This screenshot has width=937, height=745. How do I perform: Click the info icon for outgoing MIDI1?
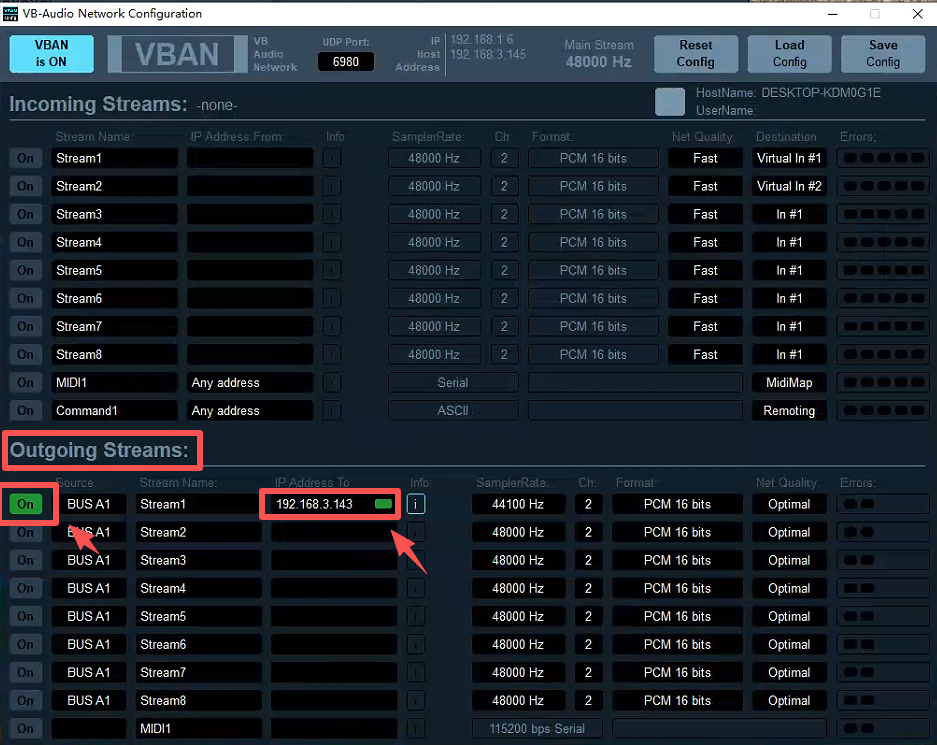click(416, 729)
